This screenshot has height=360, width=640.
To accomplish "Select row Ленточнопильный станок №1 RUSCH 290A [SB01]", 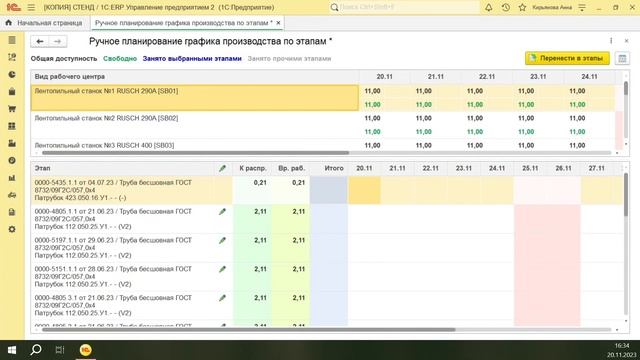I will (x=195, y=98).
